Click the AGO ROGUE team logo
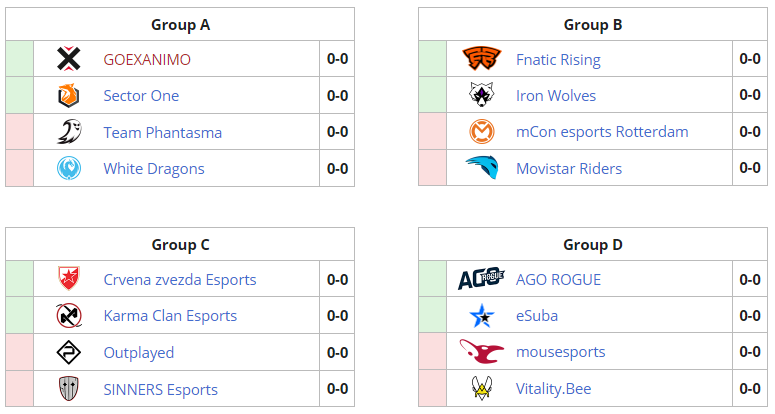This screenshot has height=414, width=775. click(x=481, y=280)
